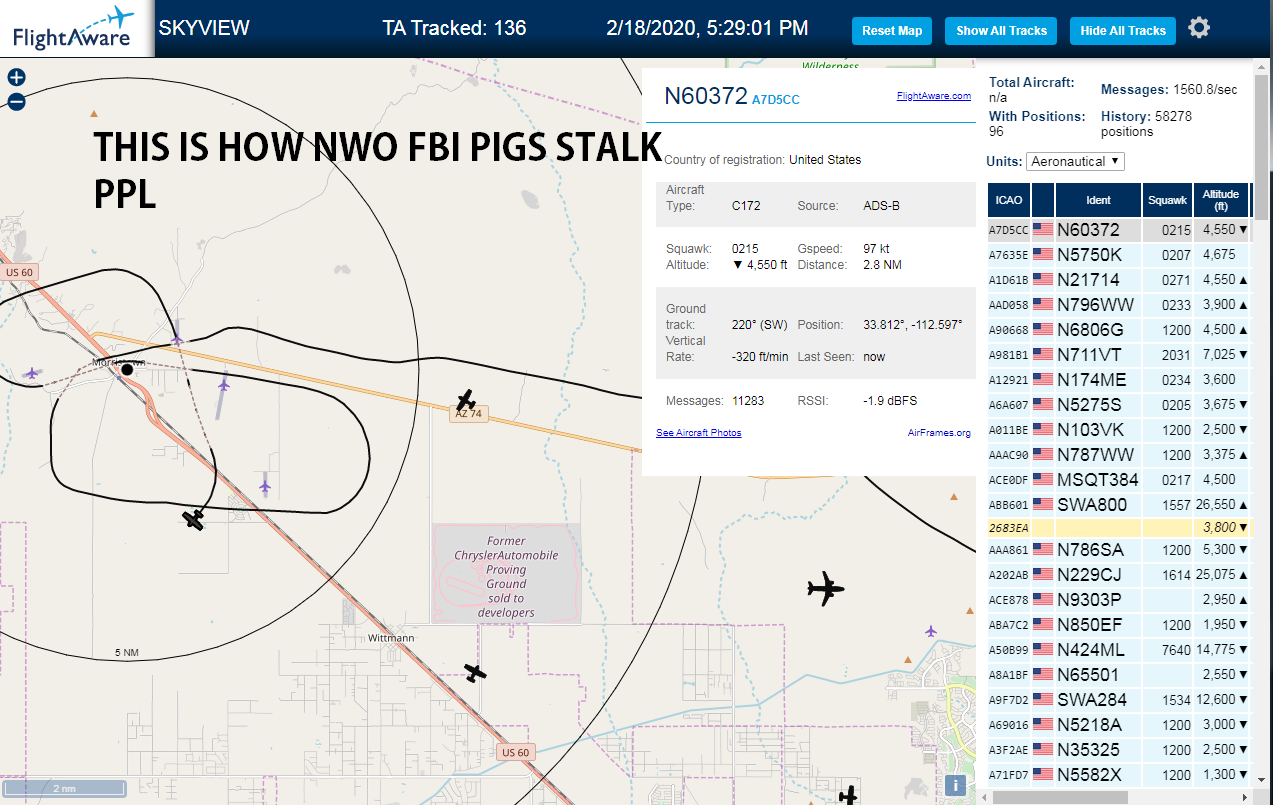Sort table by Altitude (ft) column header

click(1221, 200)
